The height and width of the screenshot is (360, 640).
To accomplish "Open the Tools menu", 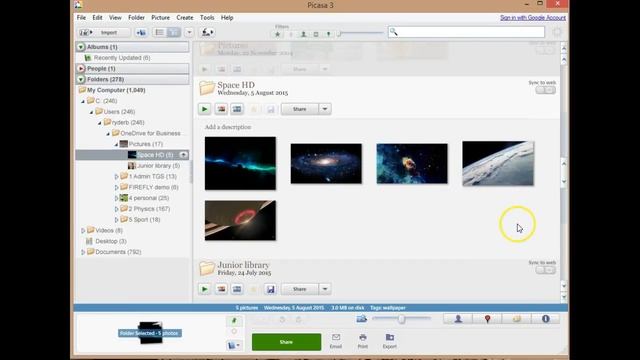I will [x=207, y=18].
